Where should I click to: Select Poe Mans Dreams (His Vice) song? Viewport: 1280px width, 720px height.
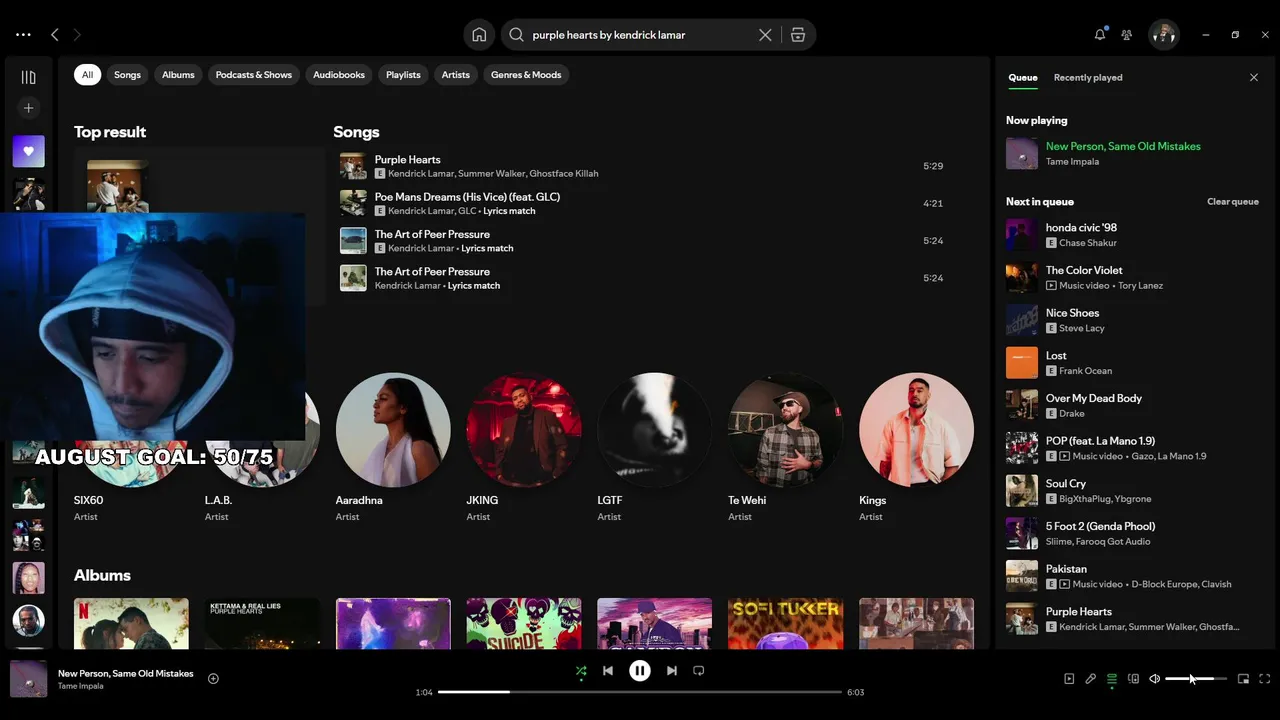pyautogui.click(x=467, y=197)
